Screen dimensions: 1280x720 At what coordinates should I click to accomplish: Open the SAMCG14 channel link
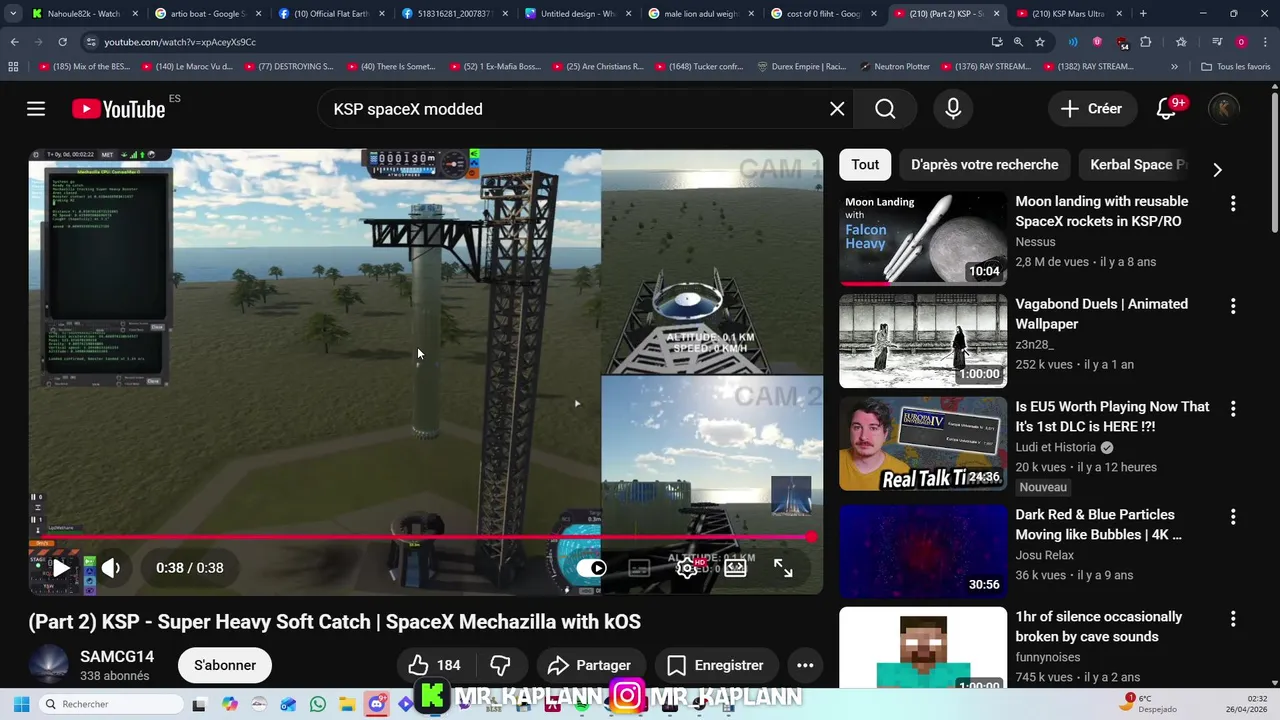tap(117, 657)
